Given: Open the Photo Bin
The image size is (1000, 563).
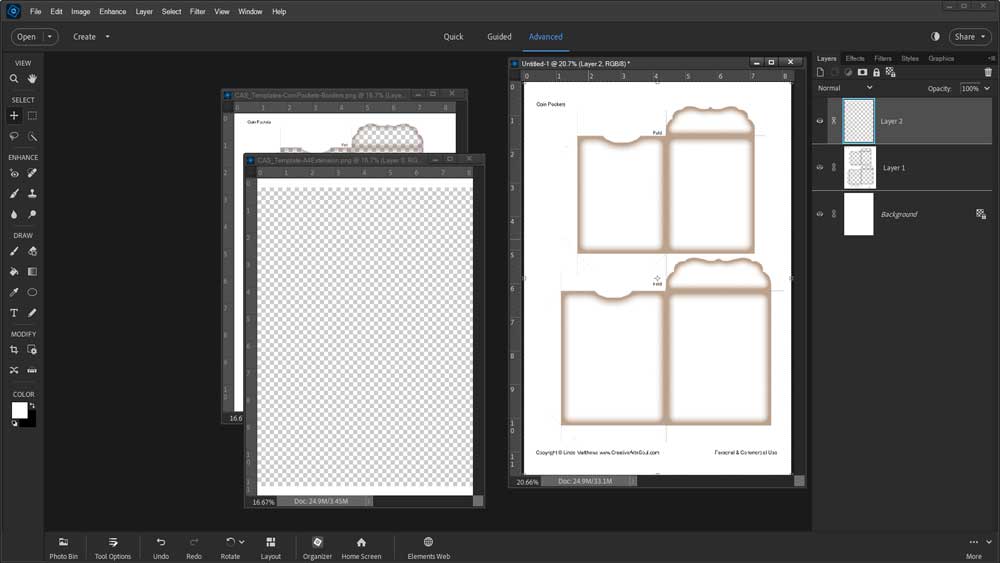Looking at the screenshot, I should tap(63, 548).
